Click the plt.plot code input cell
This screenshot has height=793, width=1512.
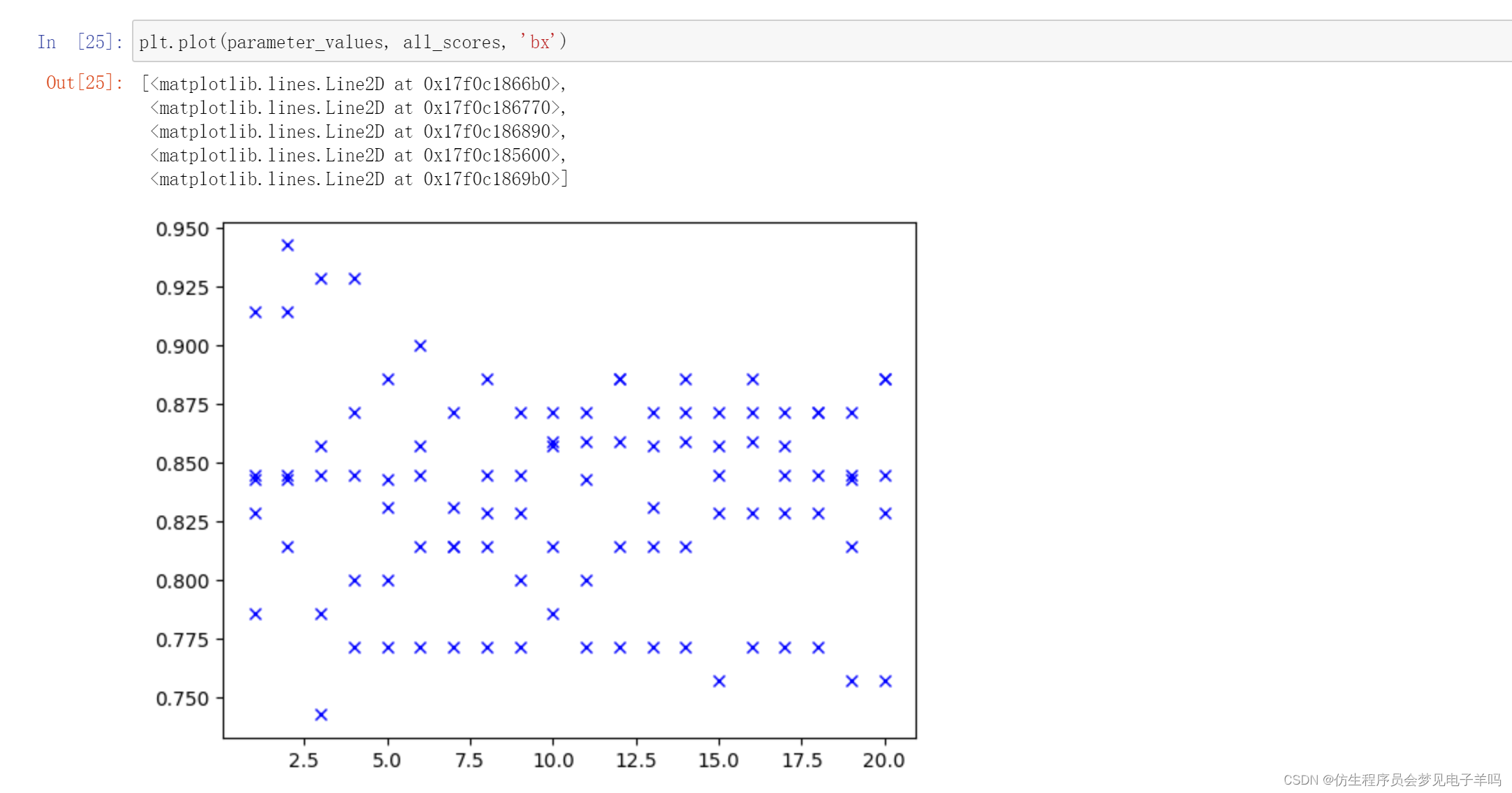click(821, 41)
